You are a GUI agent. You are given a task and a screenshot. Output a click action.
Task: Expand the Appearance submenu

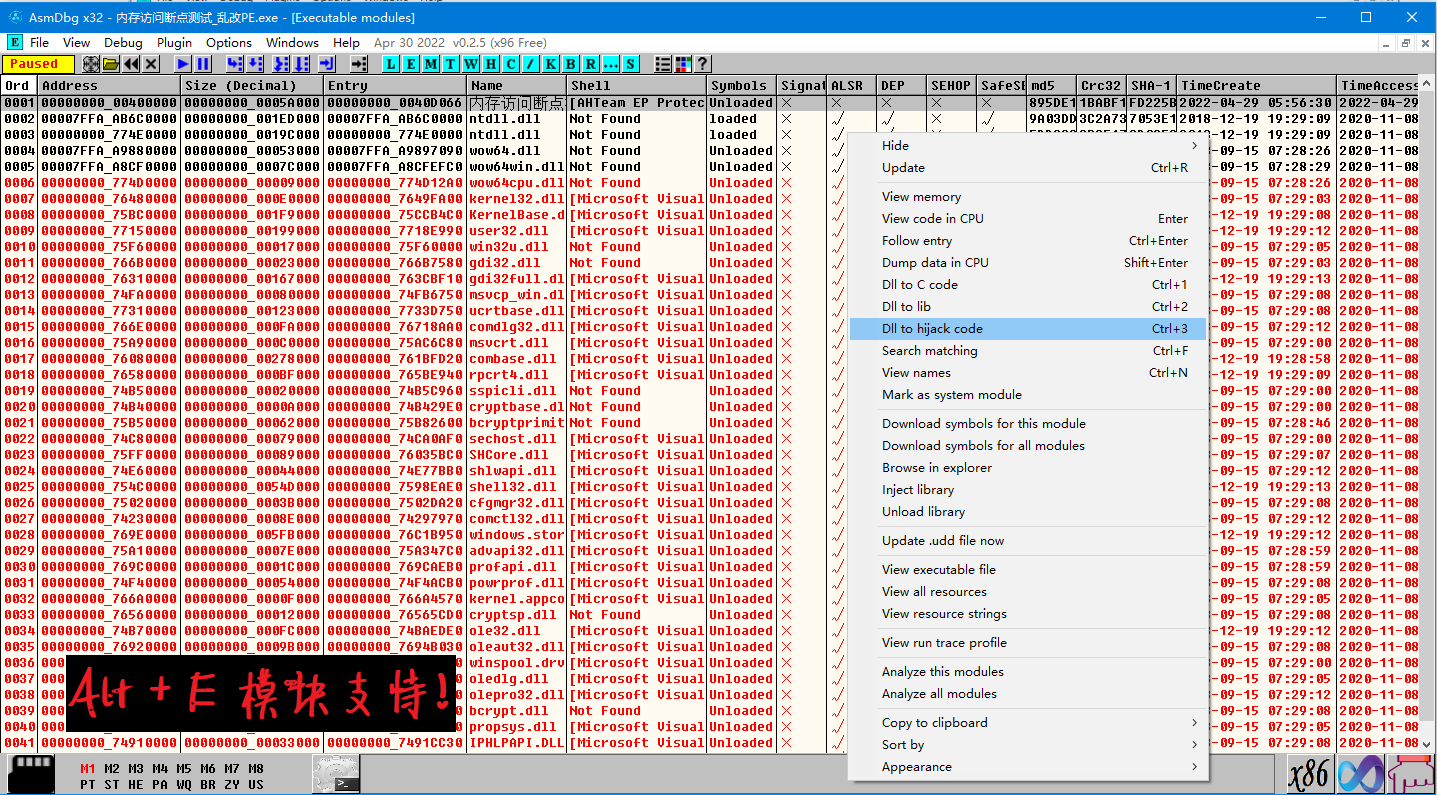point(1028,767)
